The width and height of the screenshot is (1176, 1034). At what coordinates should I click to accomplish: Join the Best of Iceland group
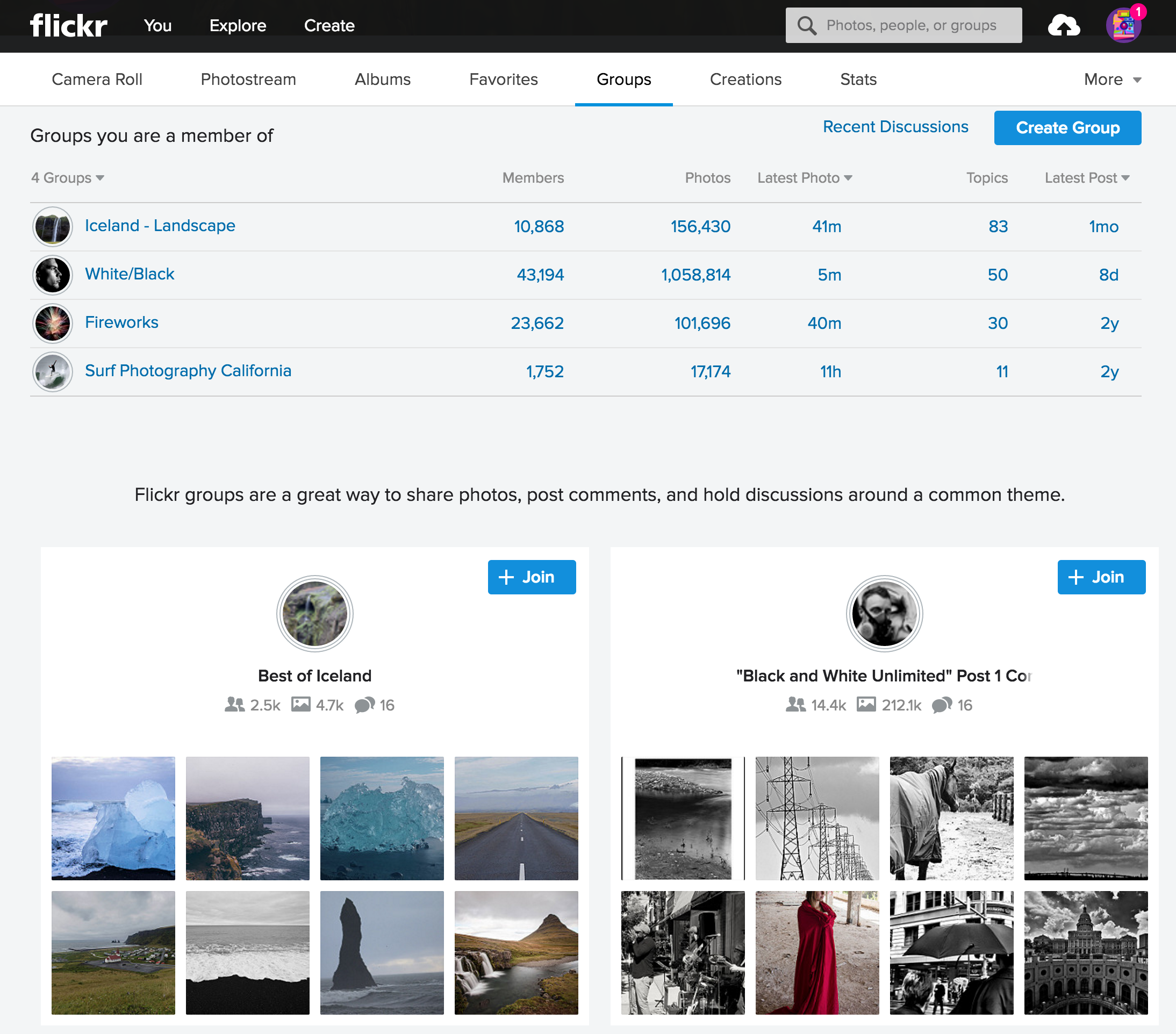tap(531, 577)
